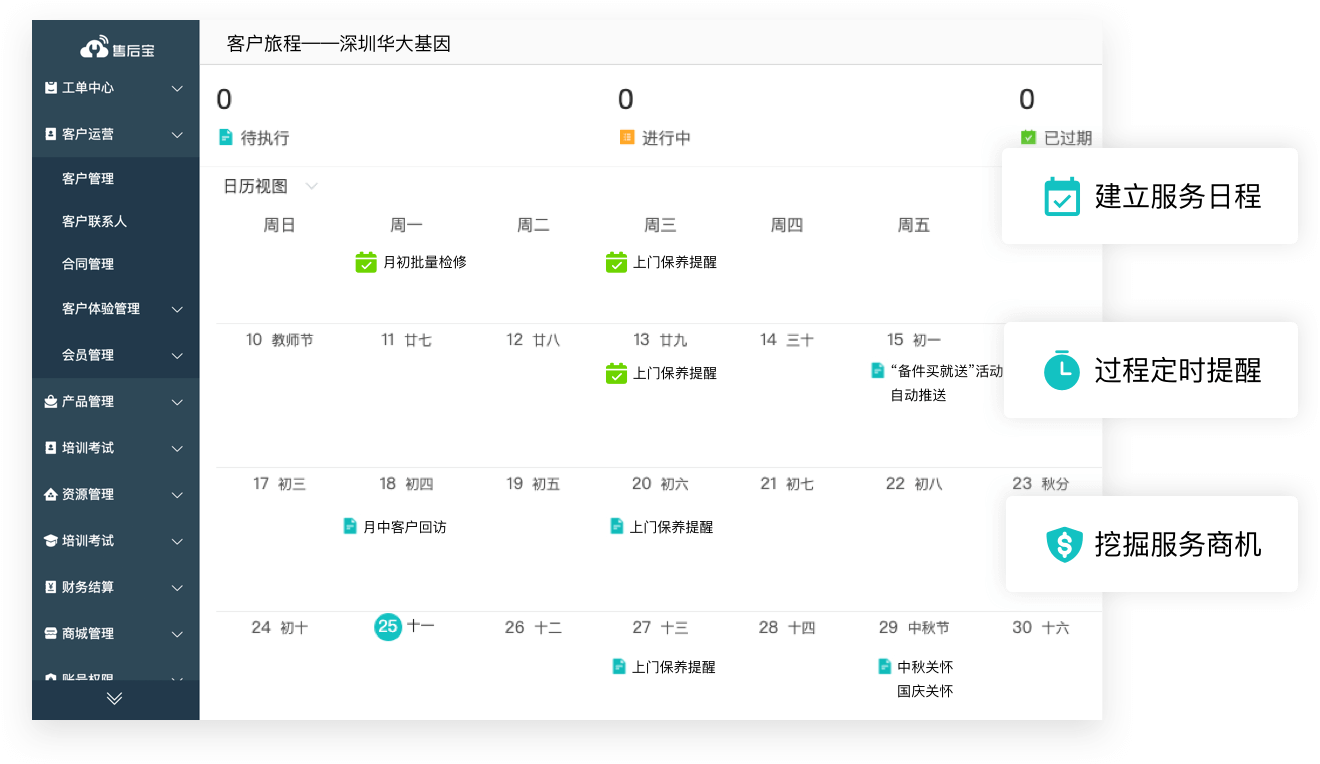Select 合同管理 menu item

pos(88,264)
